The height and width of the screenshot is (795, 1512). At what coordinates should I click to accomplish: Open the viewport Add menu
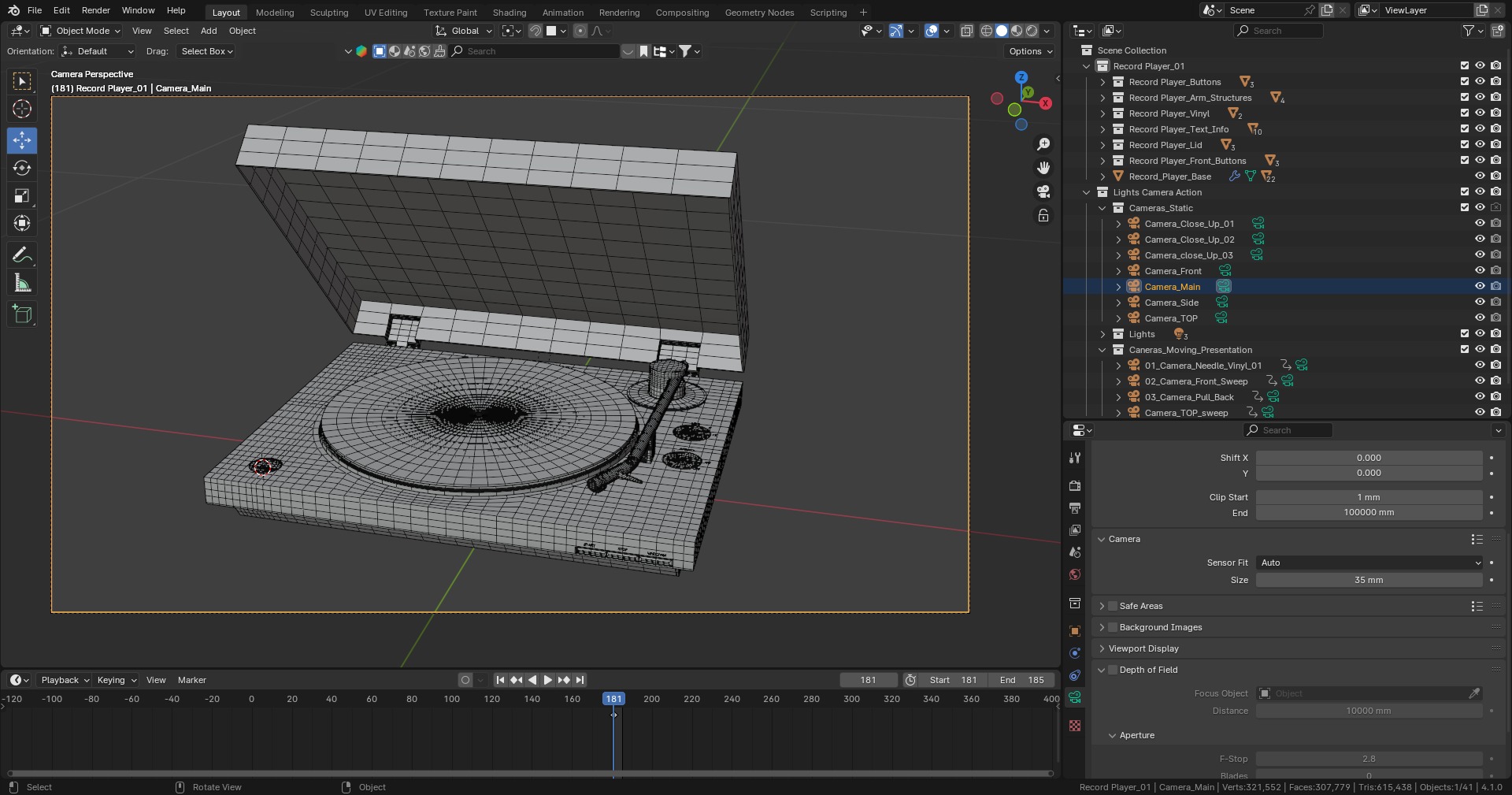(209, 31)
